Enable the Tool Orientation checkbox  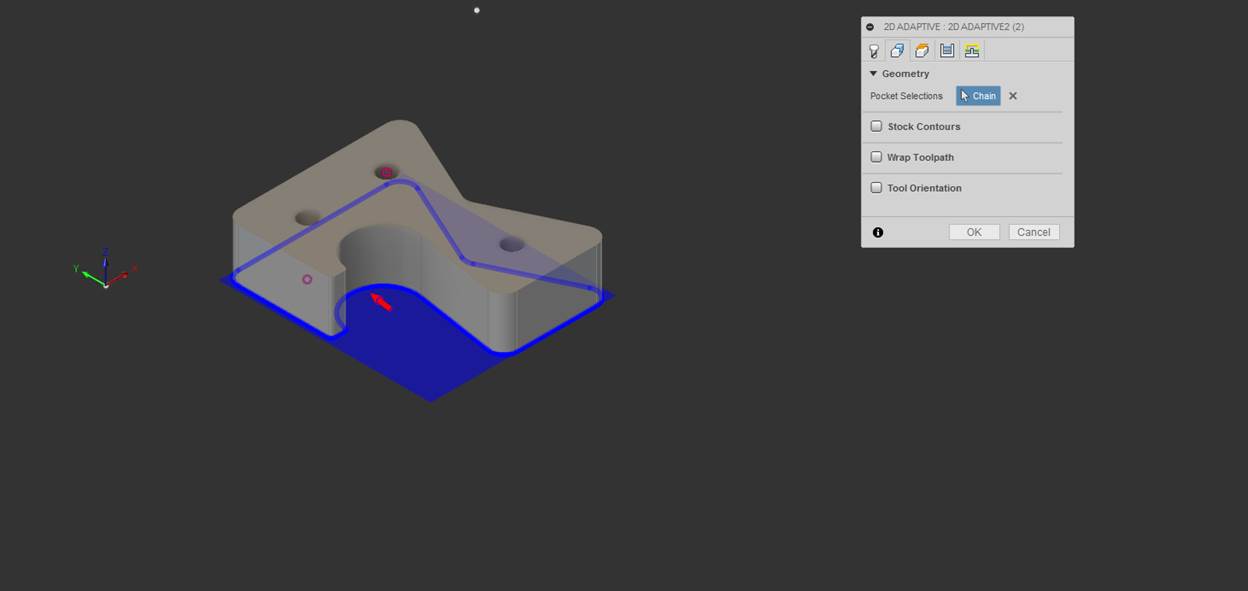(x=877, y=188)
